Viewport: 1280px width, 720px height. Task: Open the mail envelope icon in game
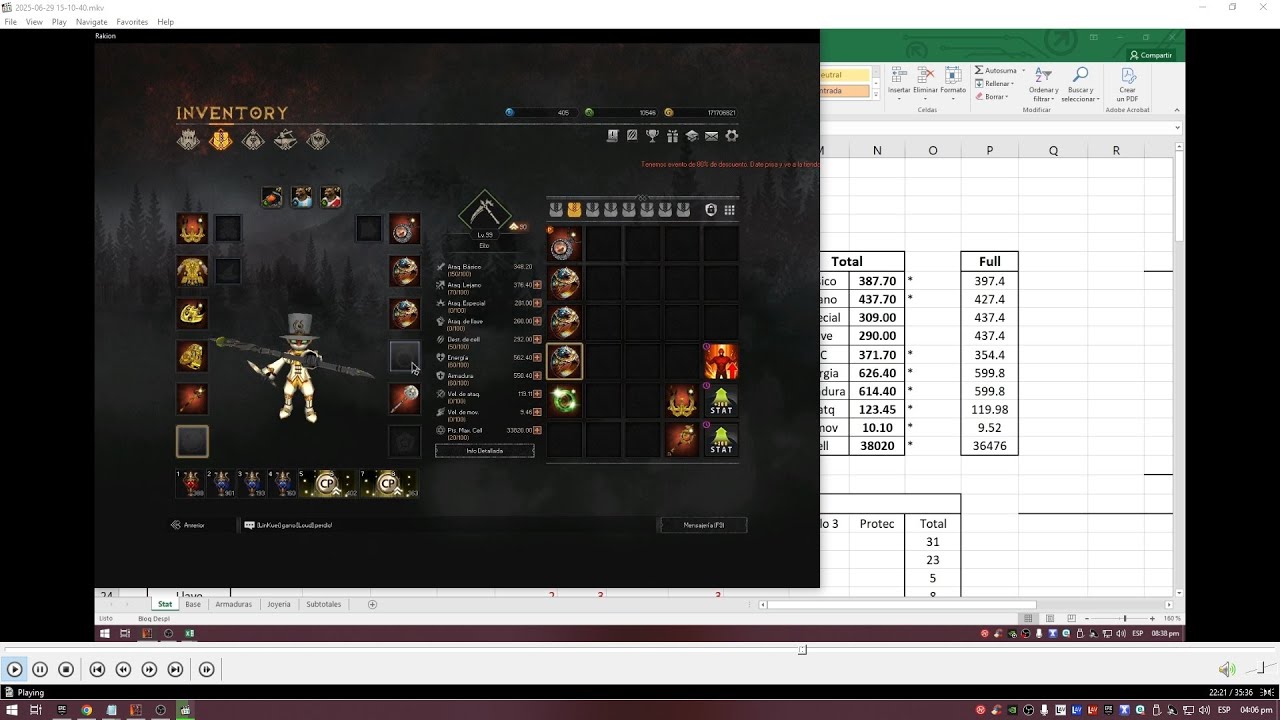(x=711, y=136)
